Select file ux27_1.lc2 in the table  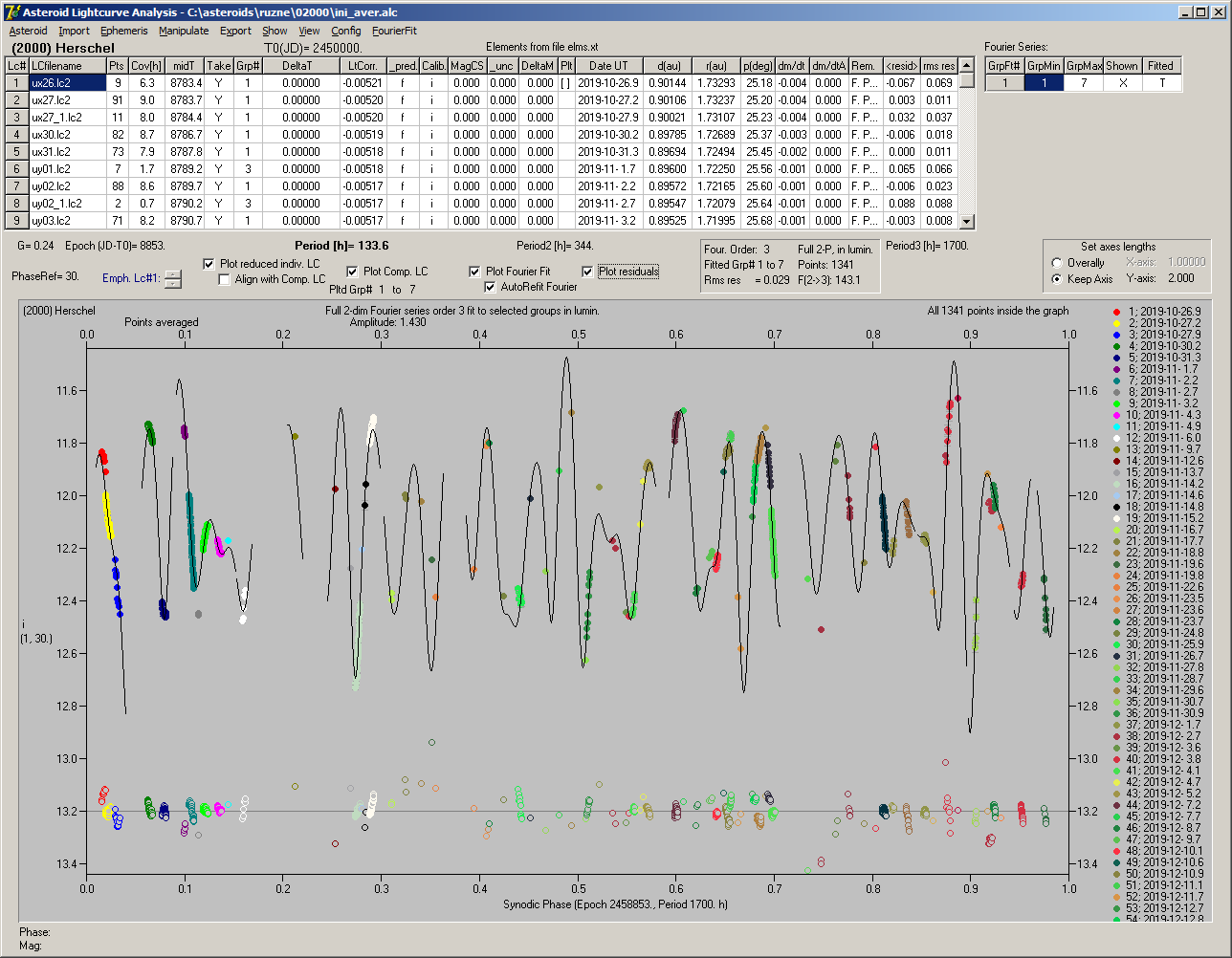coord(66,118)
